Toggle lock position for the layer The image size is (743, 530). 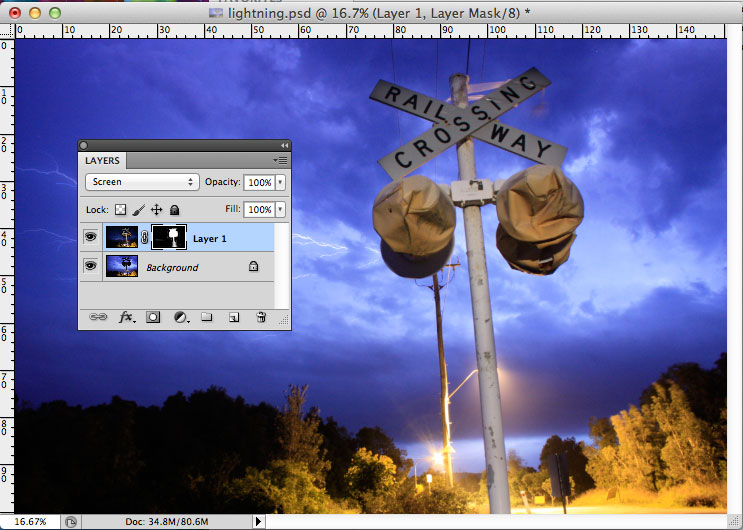tap(156, 210)
